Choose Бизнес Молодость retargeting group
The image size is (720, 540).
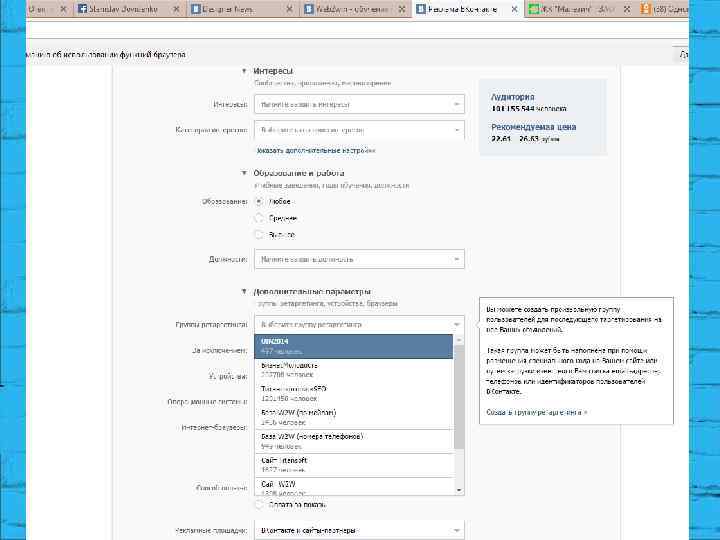coord(354,370)
